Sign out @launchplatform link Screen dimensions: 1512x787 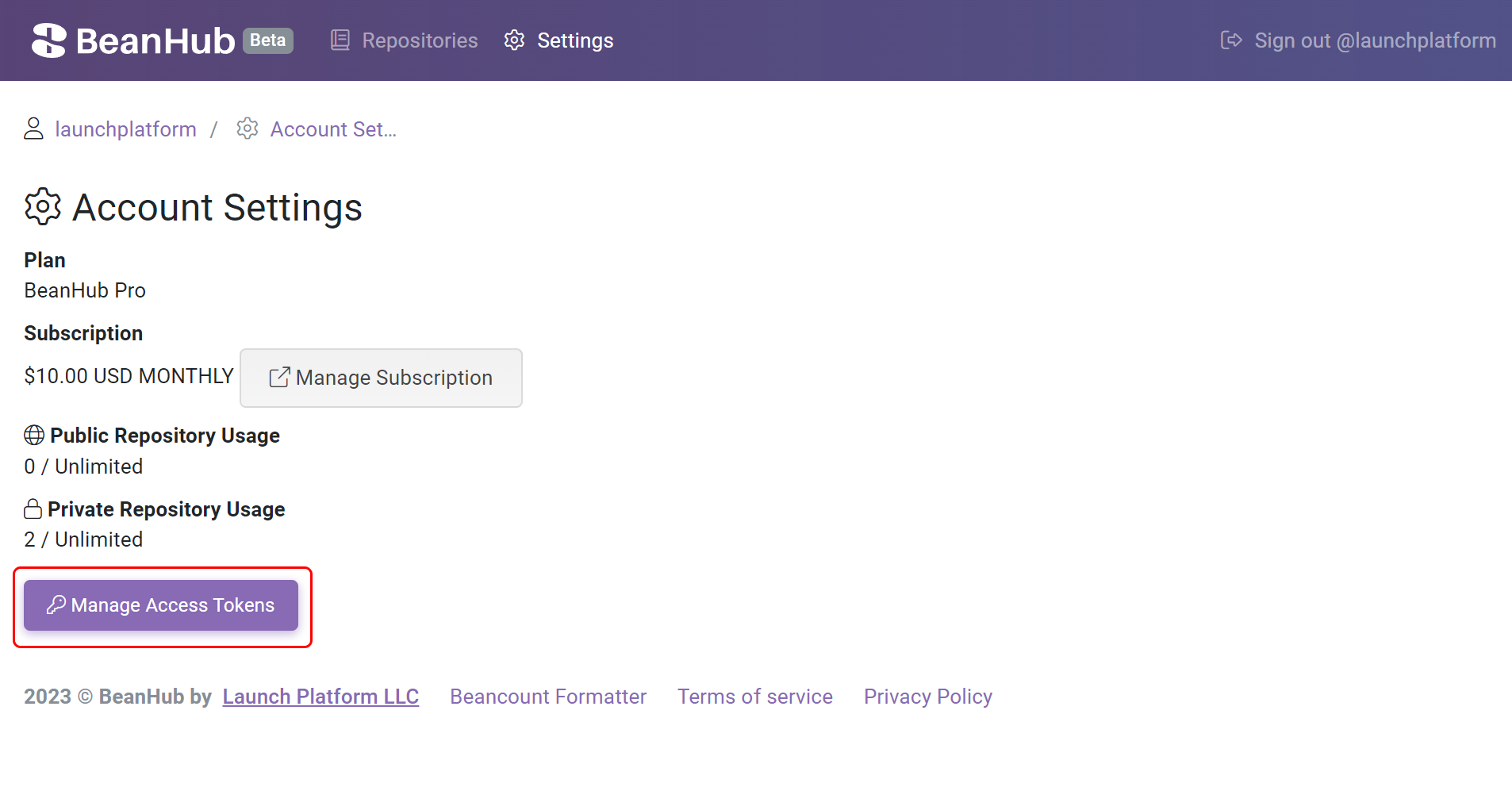point(1358,40)
